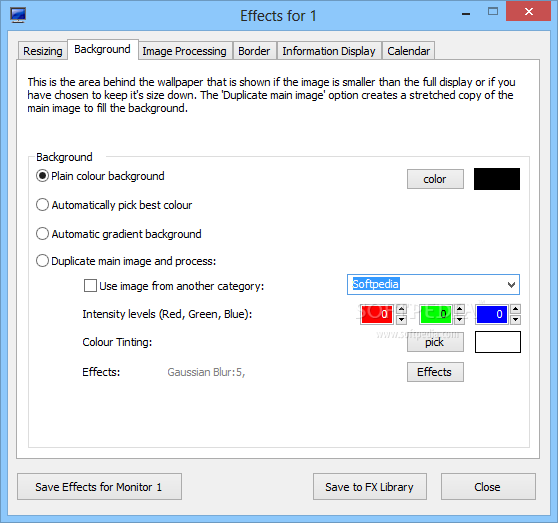Click the red intensity value field
This screenshot has height=523, width=558.
[x=376, y=314]
